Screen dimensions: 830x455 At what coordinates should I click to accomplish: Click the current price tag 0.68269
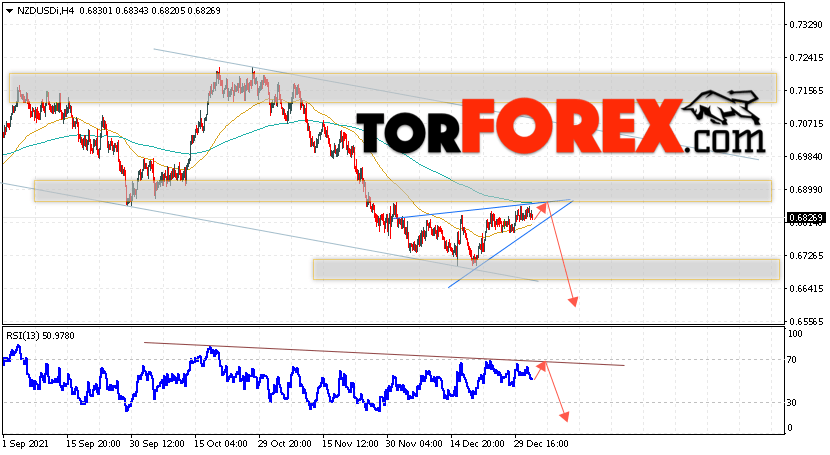pos(806,217)
